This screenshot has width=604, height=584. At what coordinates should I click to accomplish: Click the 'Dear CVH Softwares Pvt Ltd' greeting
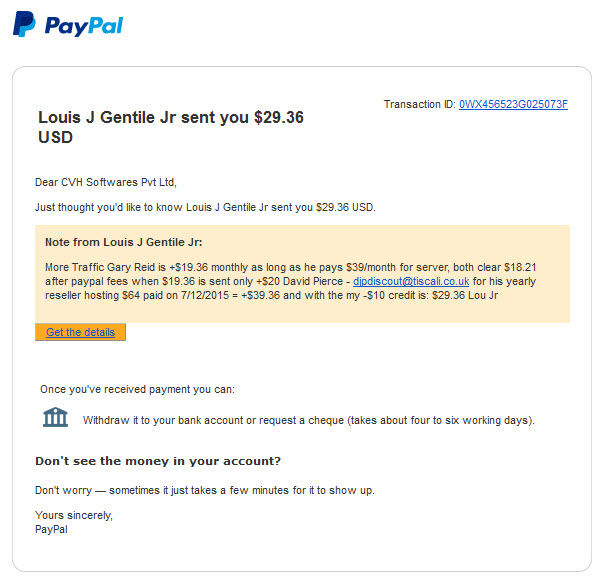point(106,182)
